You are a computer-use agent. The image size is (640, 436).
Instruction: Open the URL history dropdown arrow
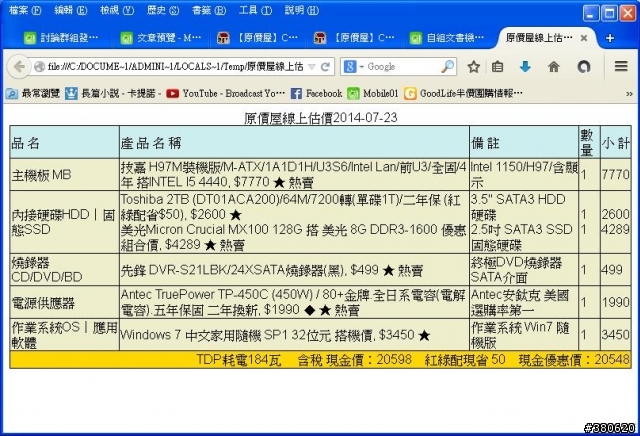click(x=311, y=67)
